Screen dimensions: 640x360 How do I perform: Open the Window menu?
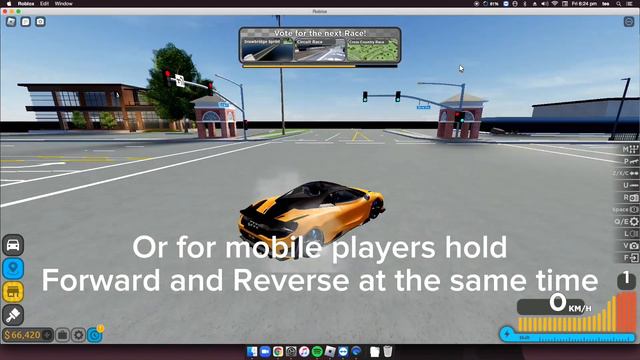tap(63, 4)
